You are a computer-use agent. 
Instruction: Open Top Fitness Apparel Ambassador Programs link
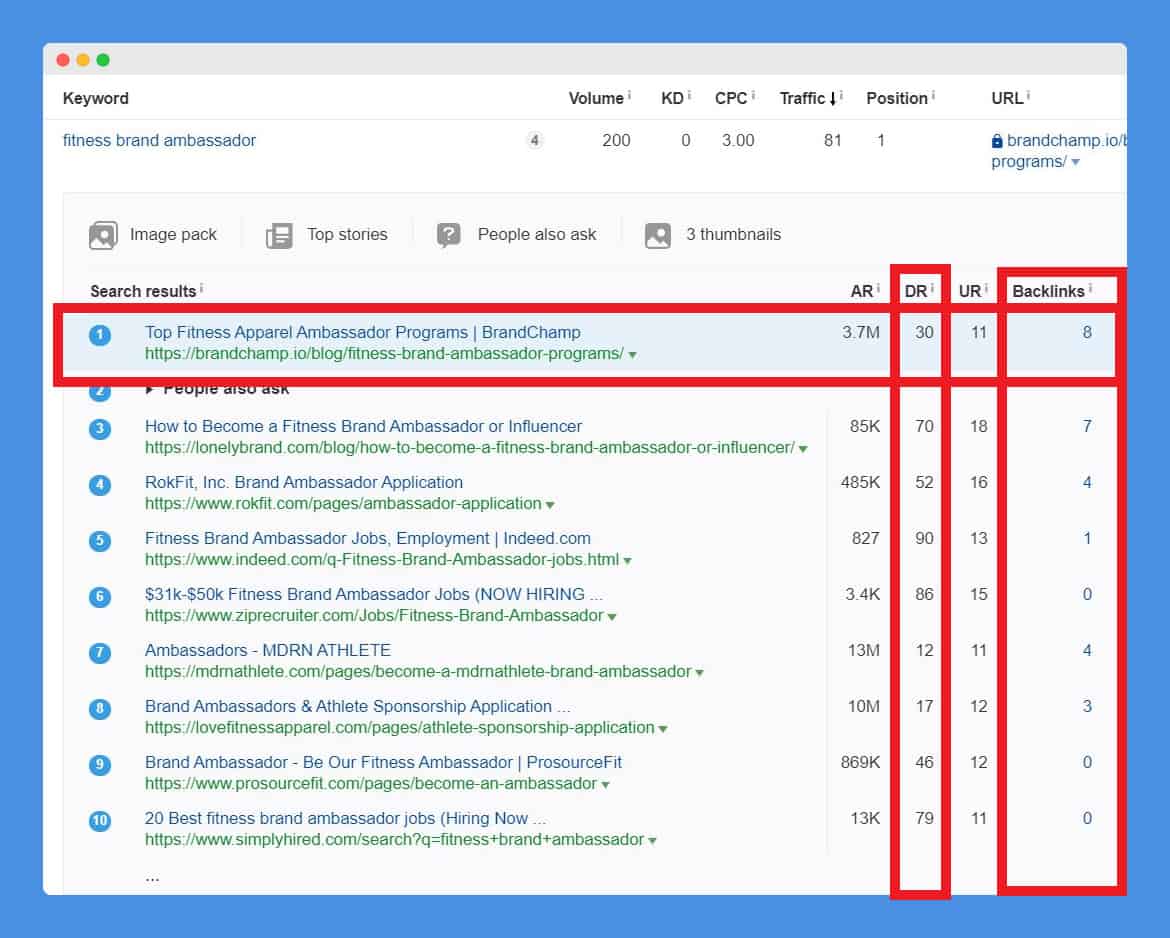363,332
